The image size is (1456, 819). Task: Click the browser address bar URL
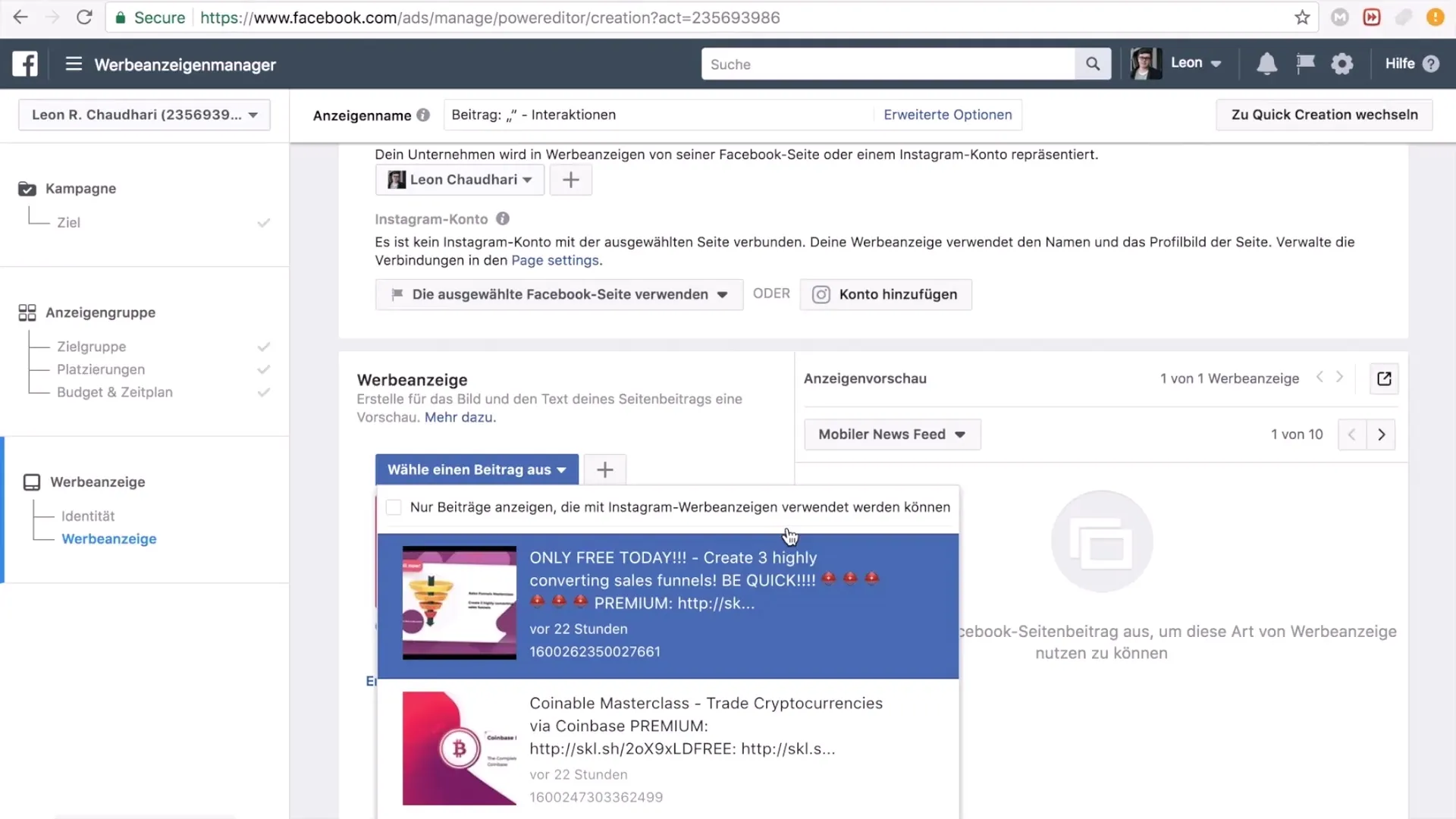point(490,17)
